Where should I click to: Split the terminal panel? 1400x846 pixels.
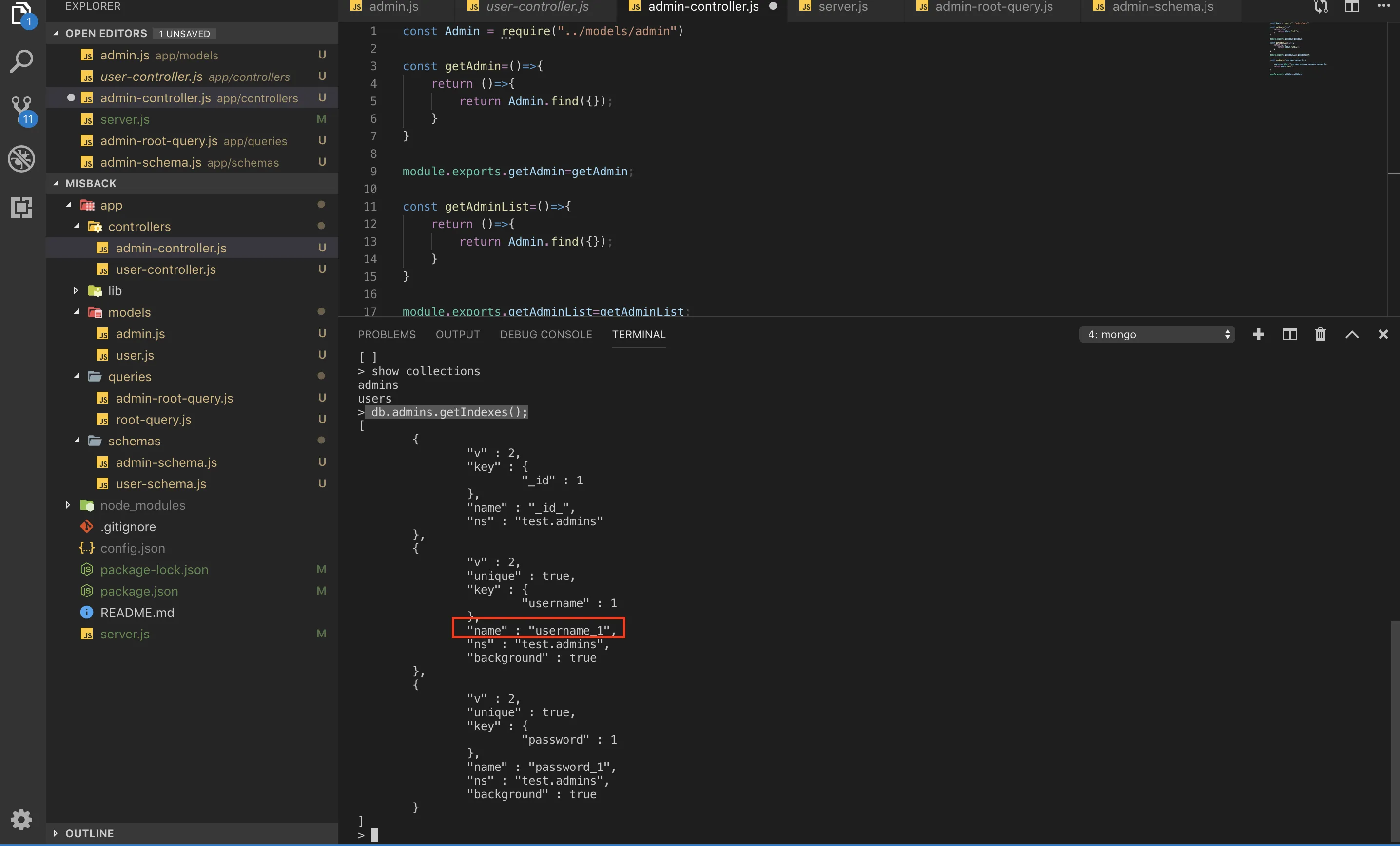[1289, 335]
